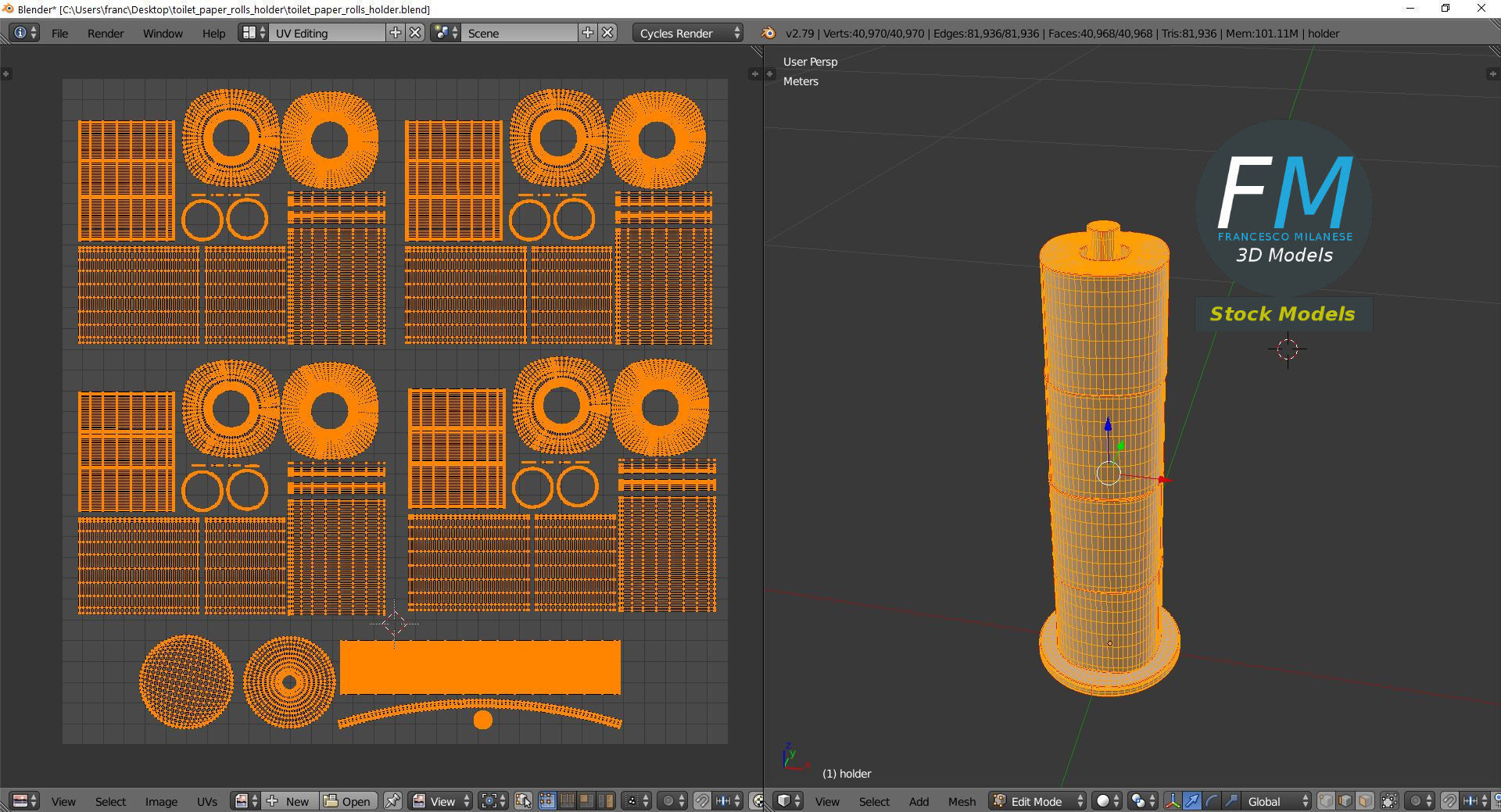1501x812 pixels.
Task: Expand UV editor properties region plus icon
Action: click(754, 73)
